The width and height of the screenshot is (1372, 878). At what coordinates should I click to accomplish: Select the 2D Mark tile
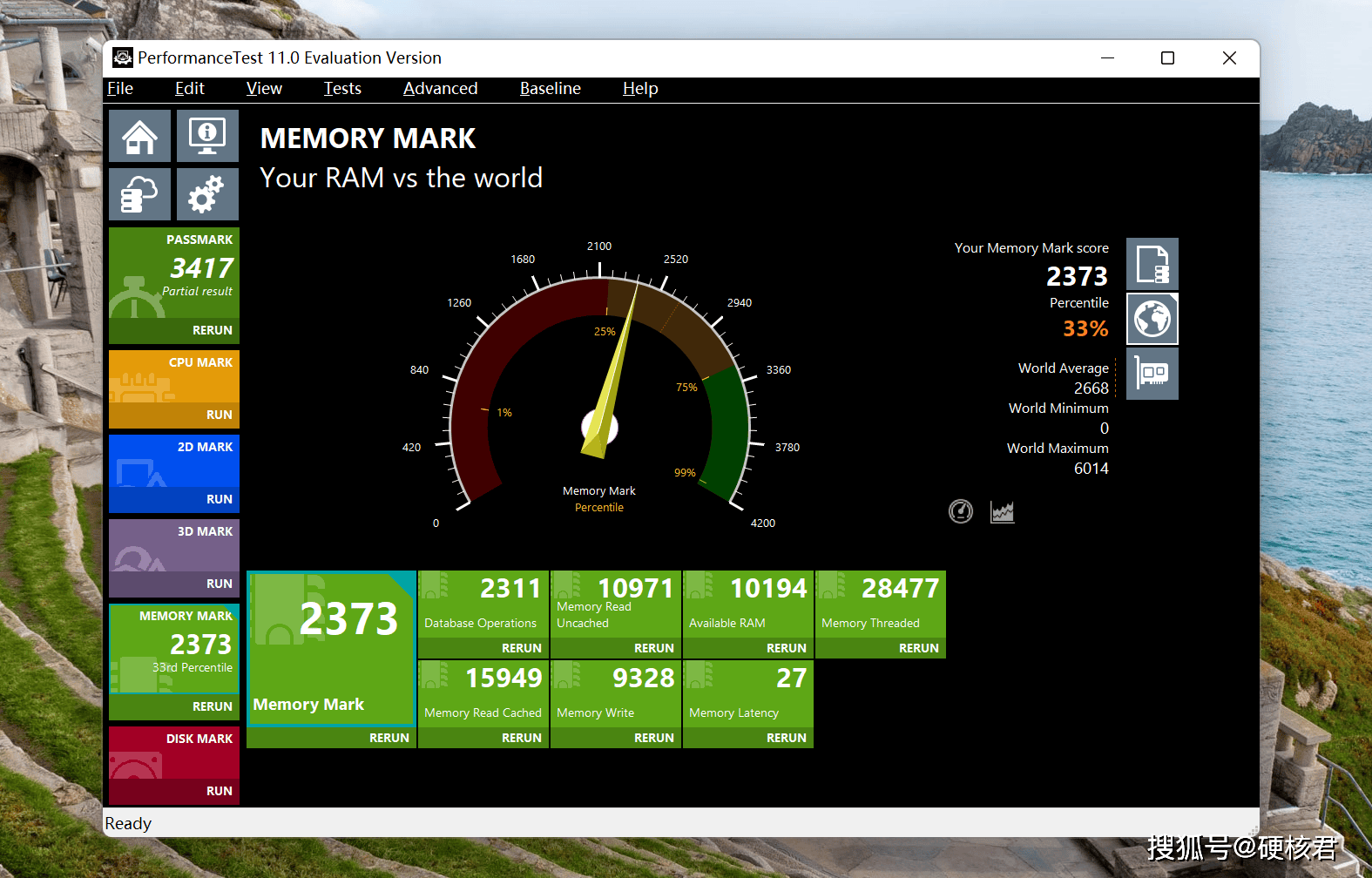174,461
